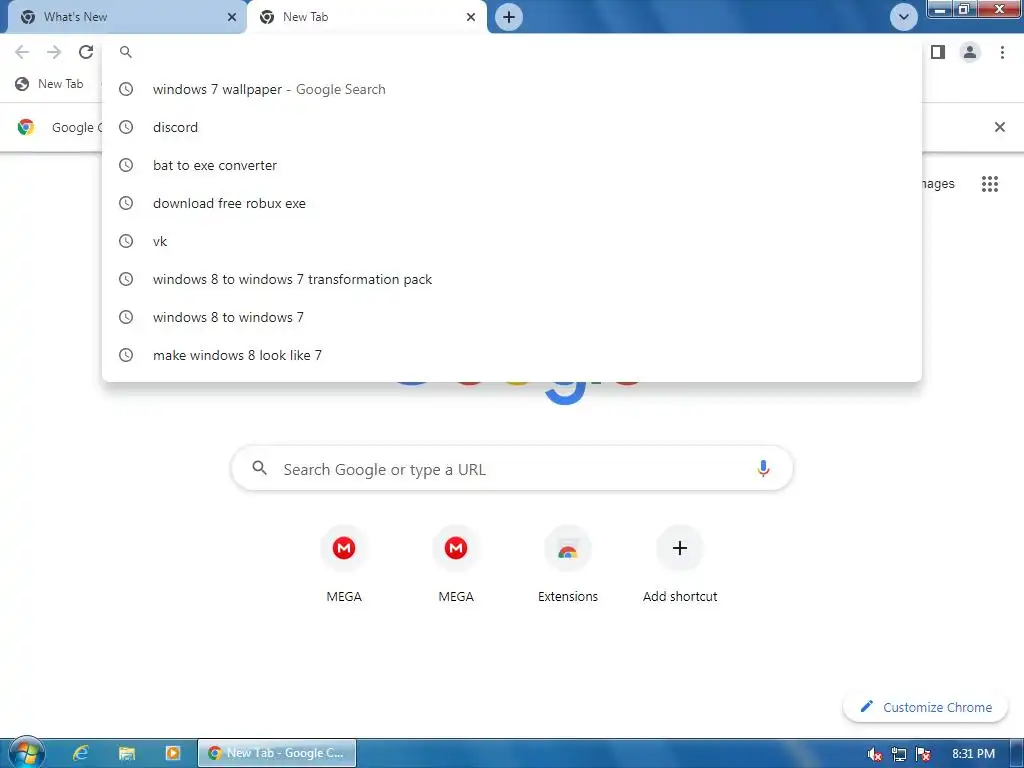
Task: Open the Google apps grid
Action: point(989,184)
